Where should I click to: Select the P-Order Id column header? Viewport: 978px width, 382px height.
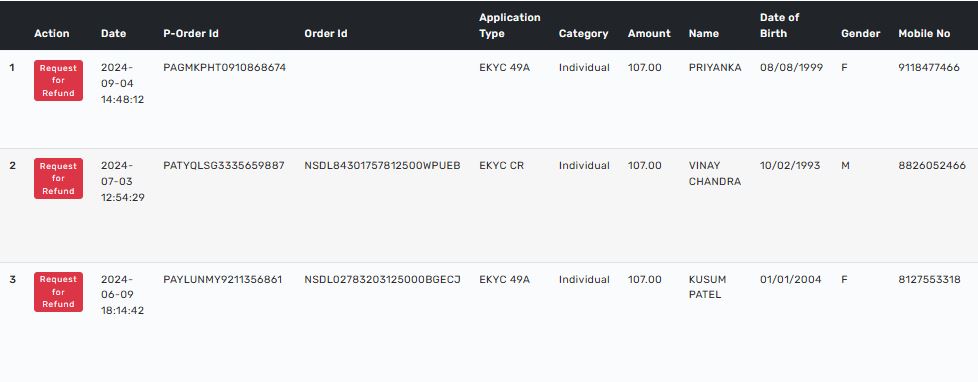point(191,34)
